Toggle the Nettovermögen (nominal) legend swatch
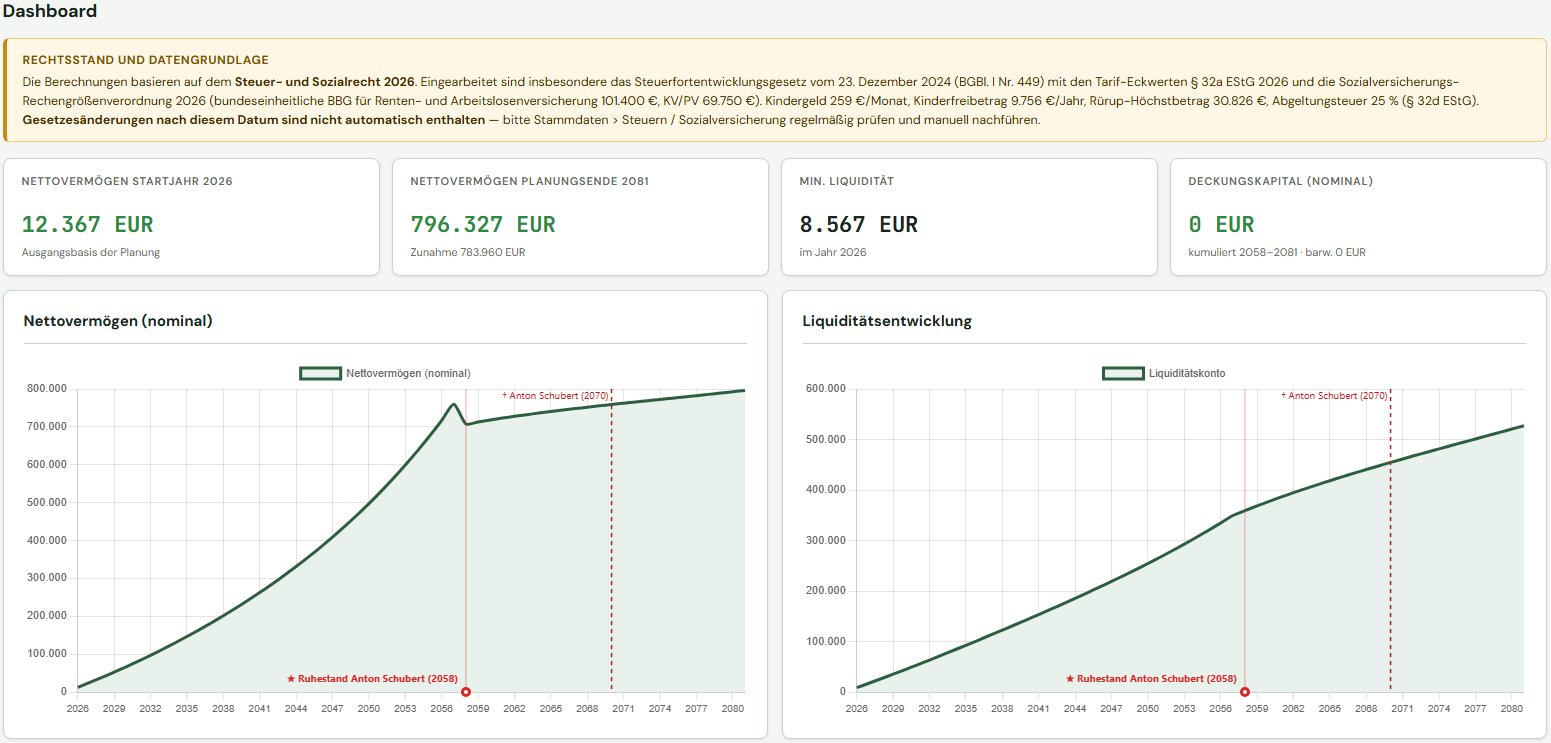The image size is (1551, 743). (320, 373)
